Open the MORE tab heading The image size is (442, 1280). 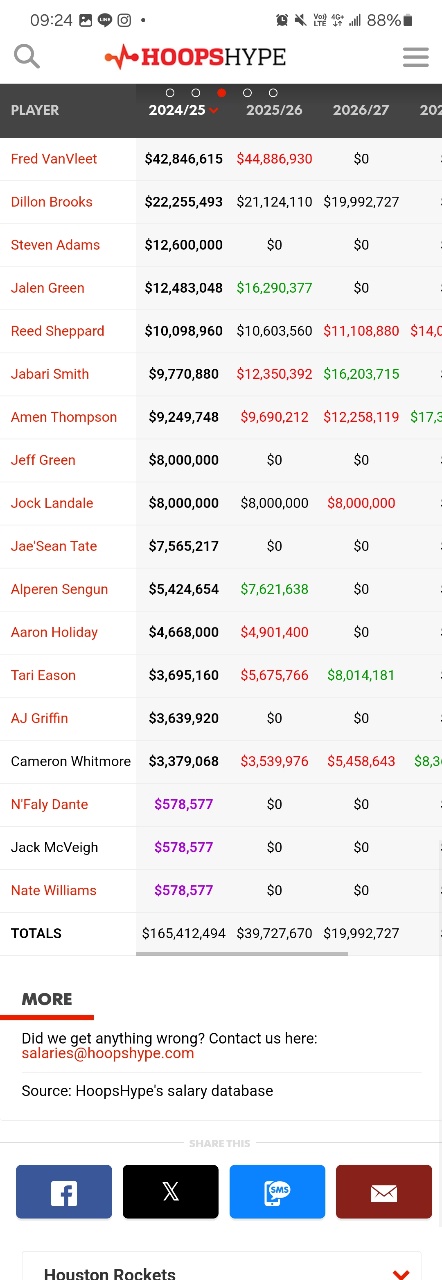[x=47, y=999]
